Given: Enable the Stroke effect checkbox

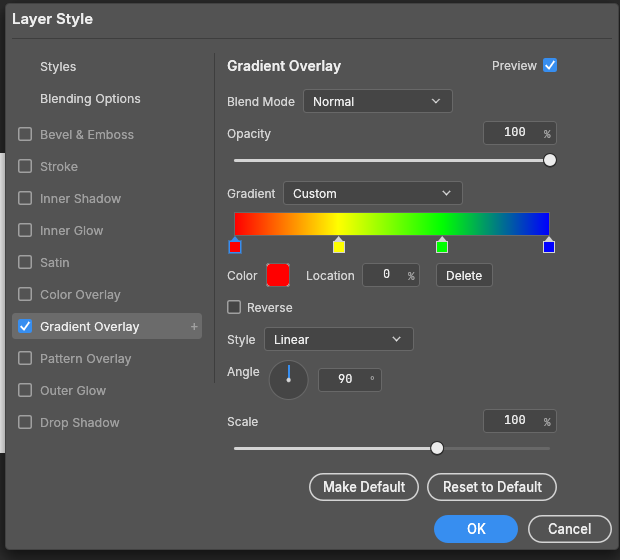Looking at the screenshot, I should click(25, 166).
